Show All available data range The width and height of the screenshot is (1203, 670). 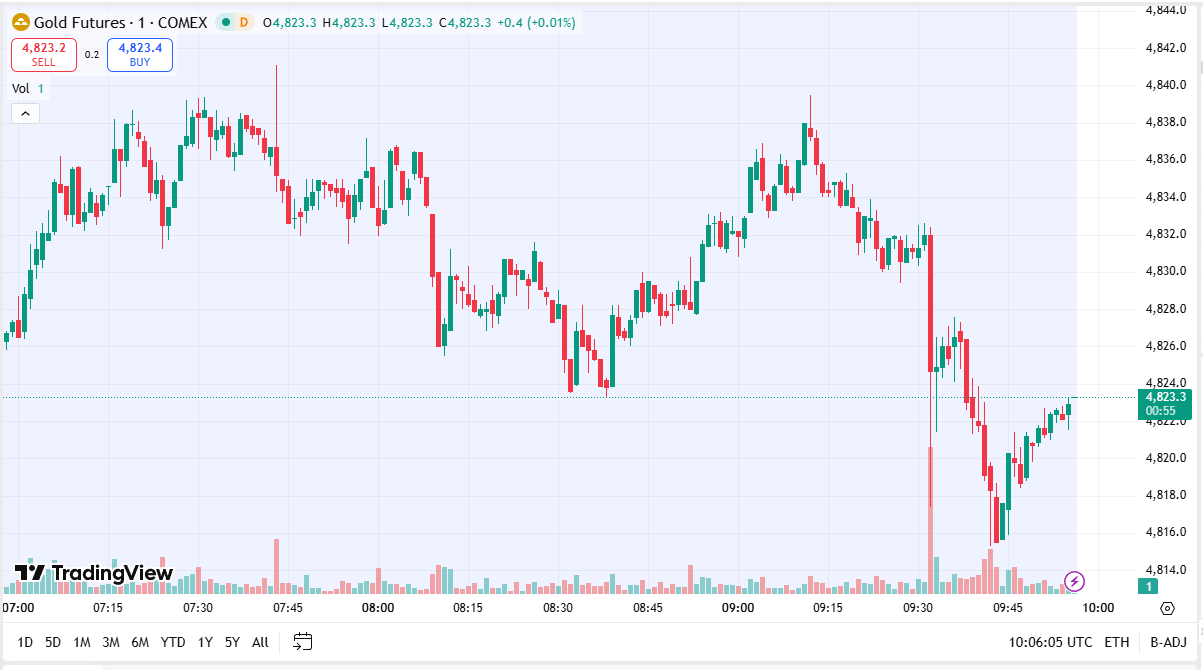pos(260,642)
